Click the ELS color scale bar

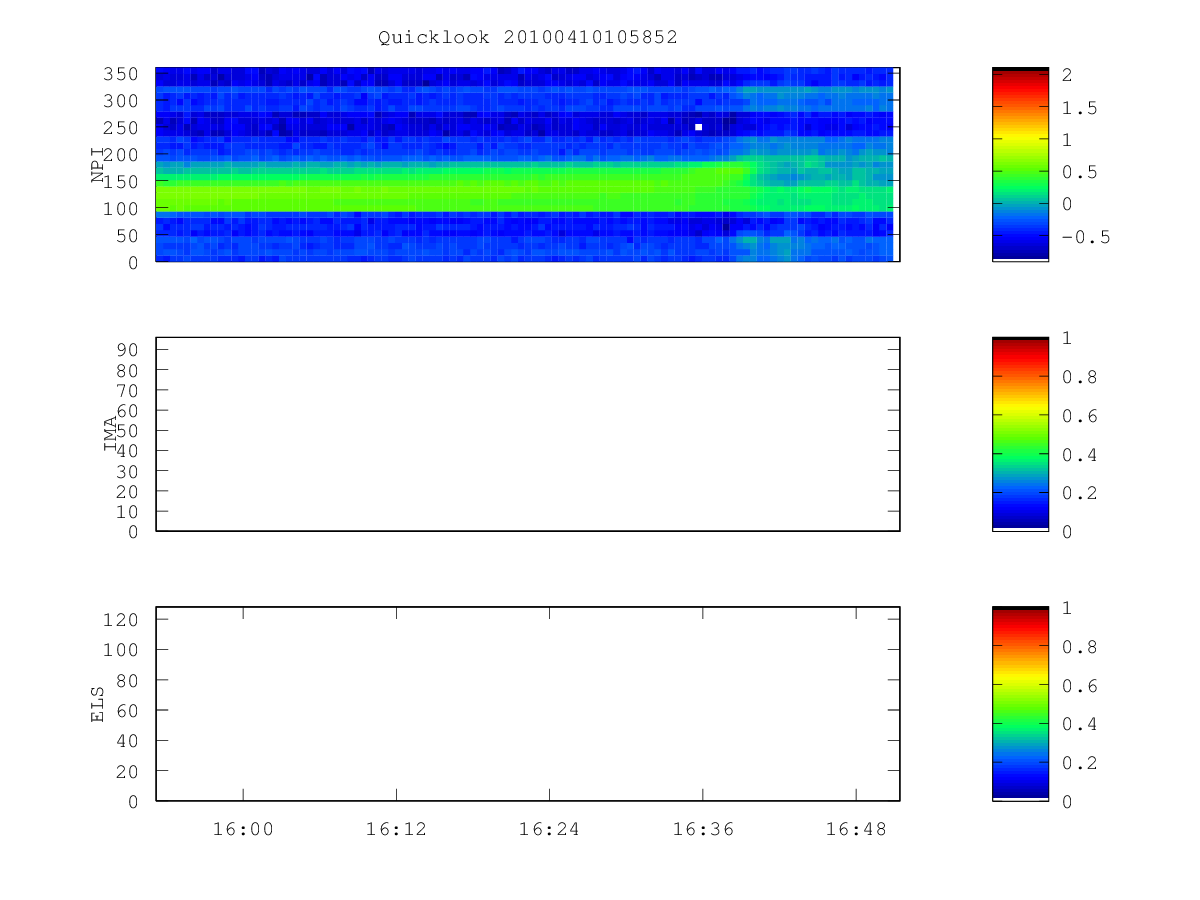click(x=1020, y=704)
